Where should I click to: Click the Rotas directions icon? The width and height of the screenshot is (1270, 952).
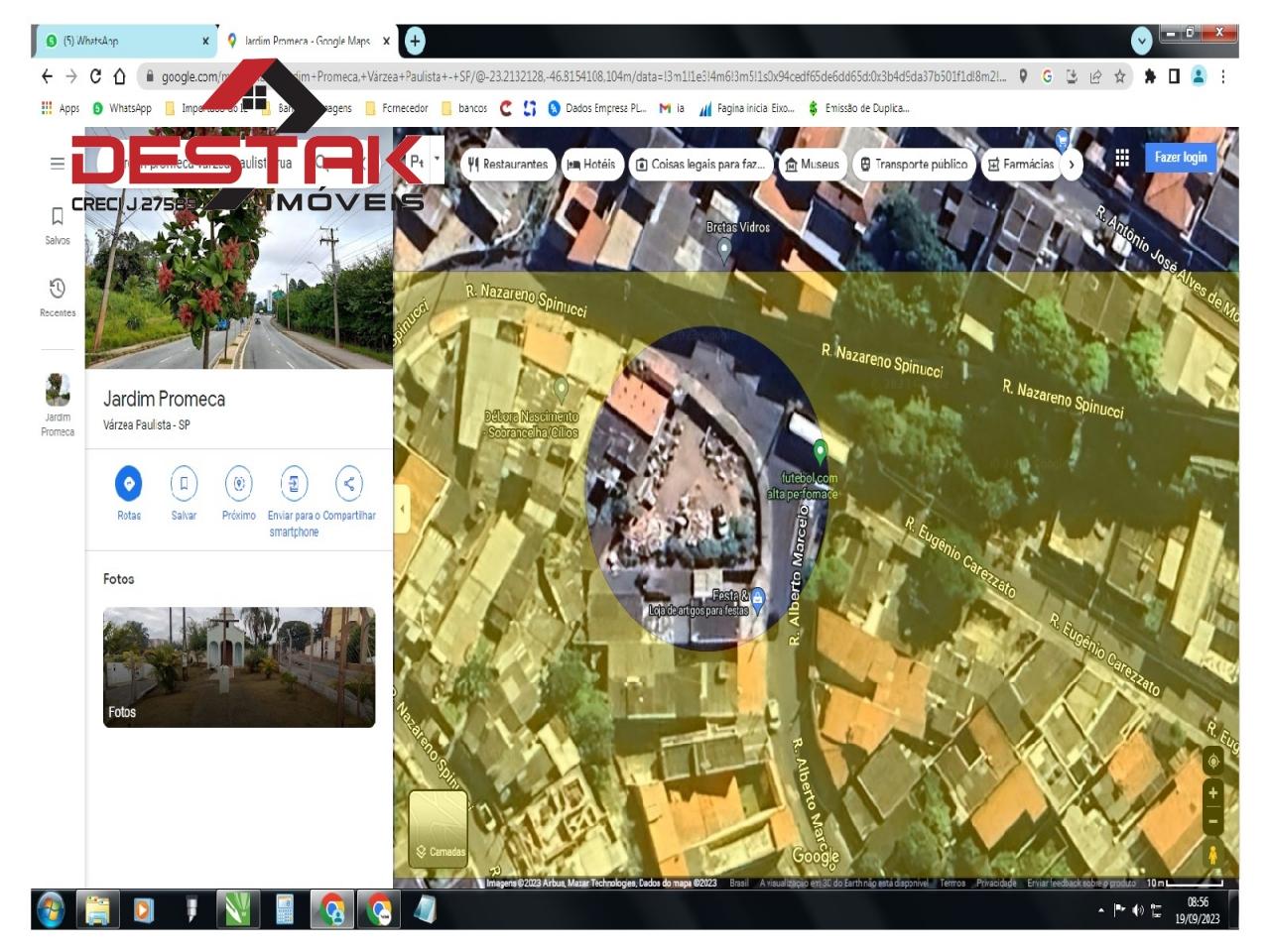[128, 484]
